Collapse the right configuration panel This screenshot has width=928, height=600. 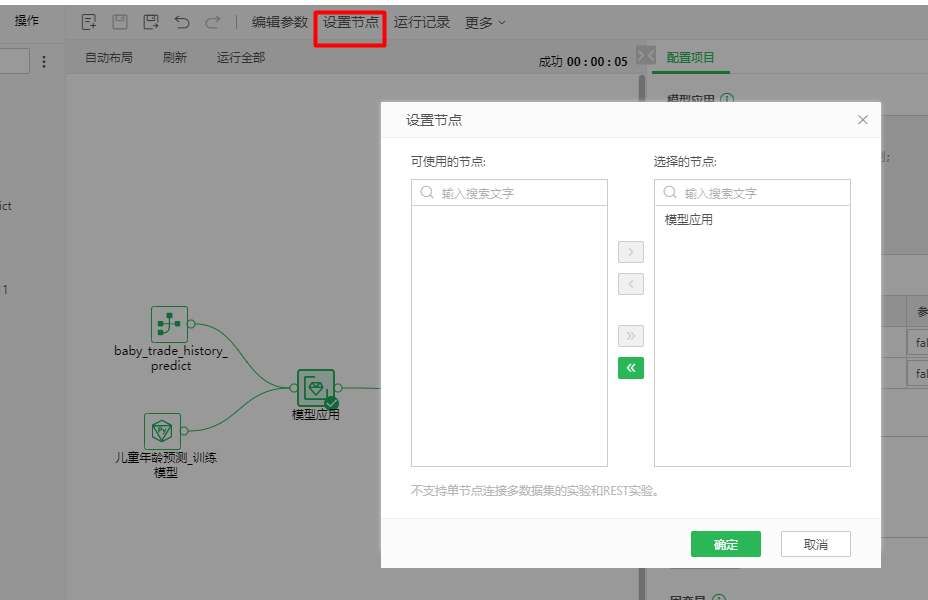pyautogui.click(x=646, y=56)
